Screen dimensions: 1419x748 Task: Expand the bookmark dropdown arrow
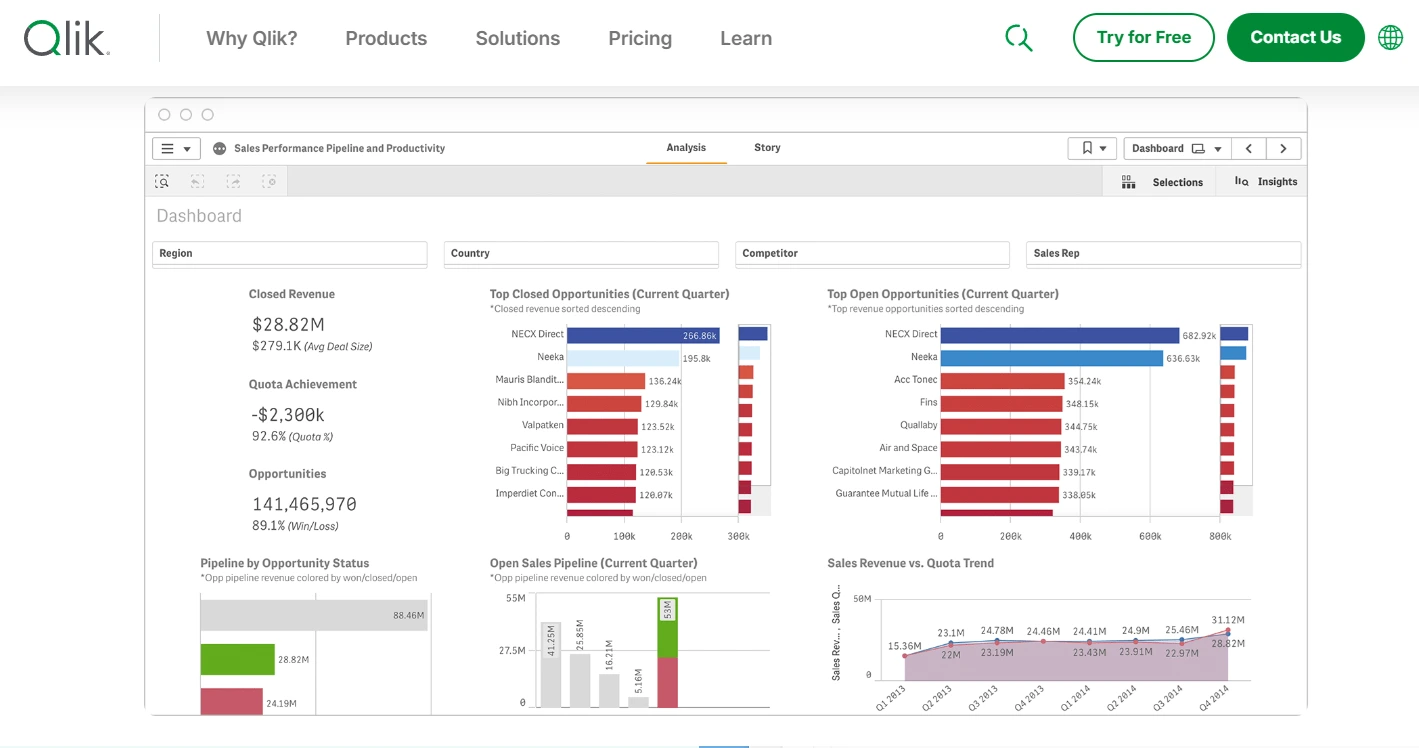1104,147
